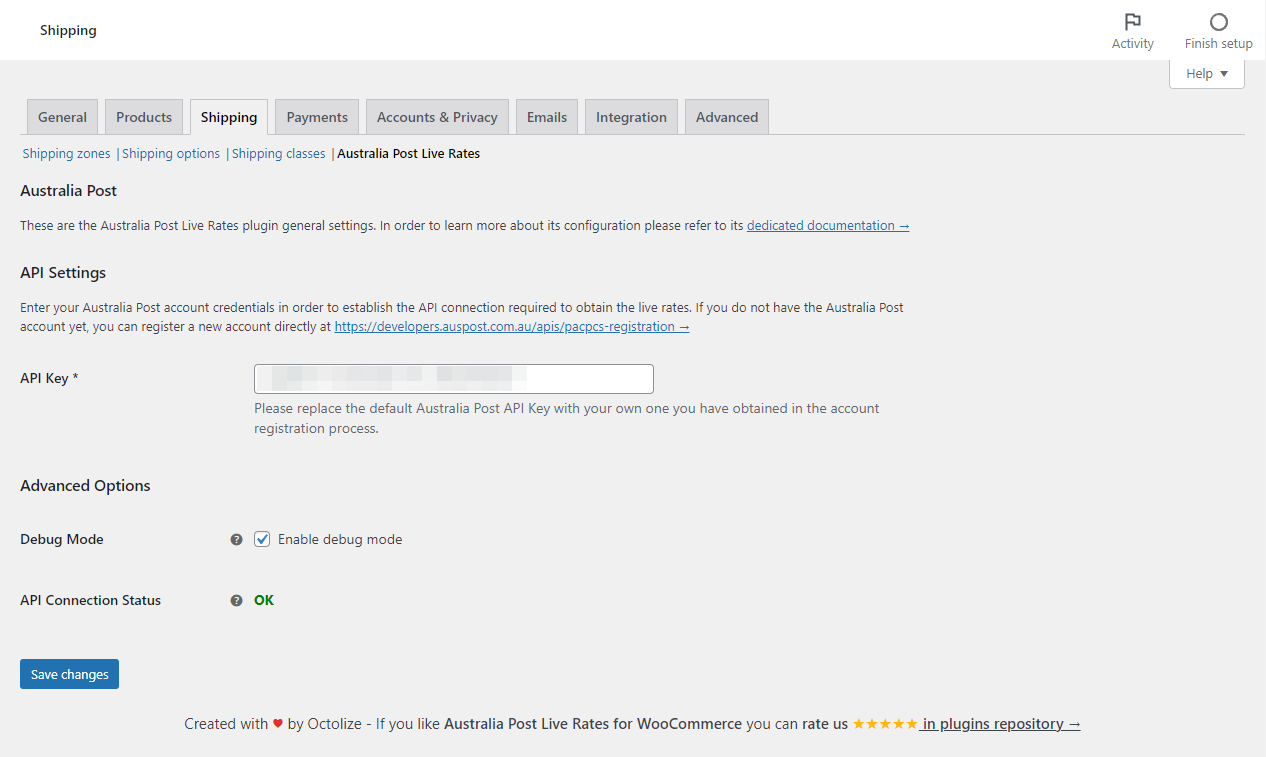Click the green OK status text

(x=264, y=600)
